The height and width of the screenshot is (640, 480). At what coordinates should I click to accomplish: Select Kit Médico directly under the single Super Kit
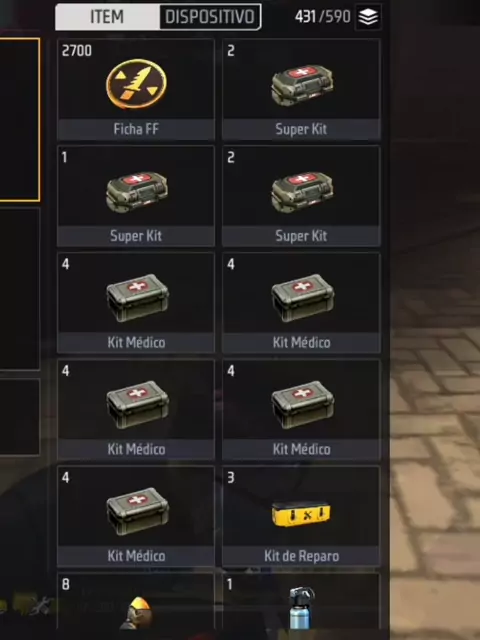coord(136,302)
